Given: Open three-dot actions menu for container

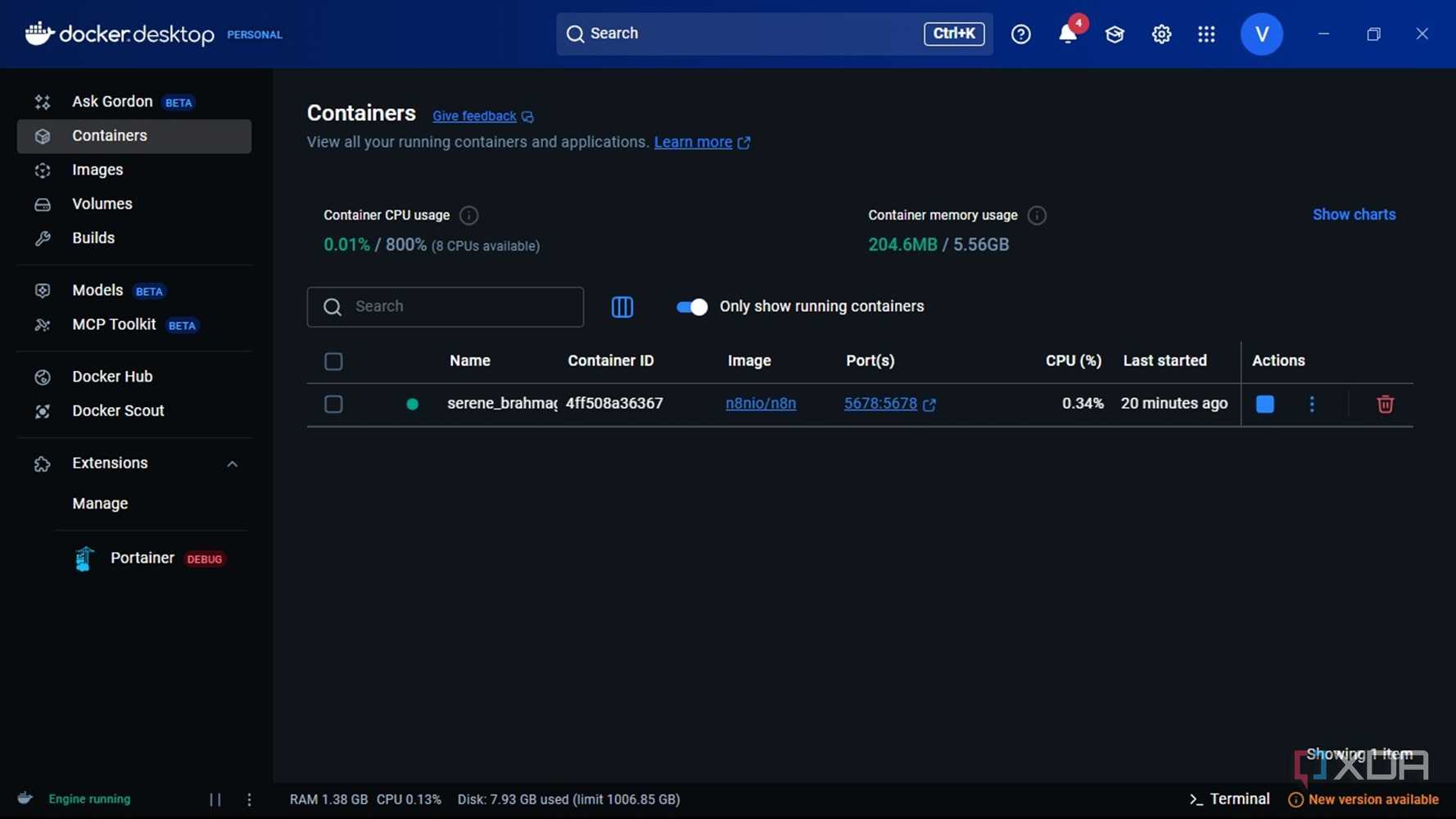Looking at the screenshot, I should [1312, 404].
